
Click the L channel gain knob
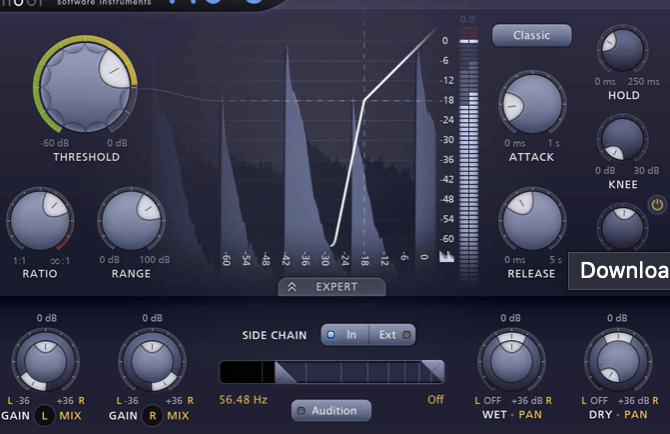point(45,361)
